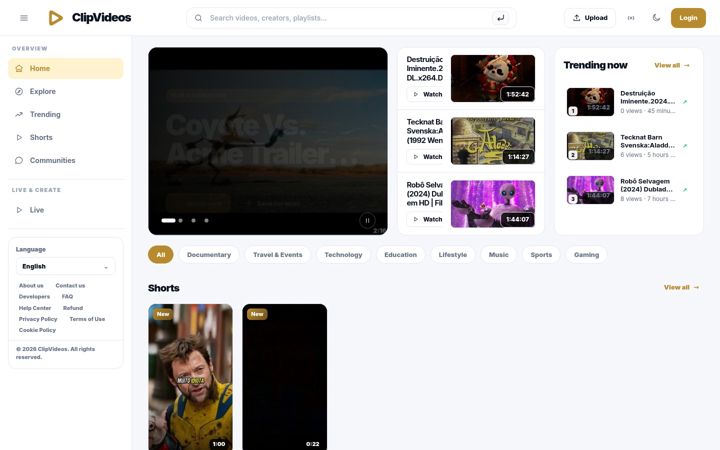The image size is (720, 450).
Task: Watch the Destruição Iminente video
Action: pyautogui.click(x=425, y=94)
